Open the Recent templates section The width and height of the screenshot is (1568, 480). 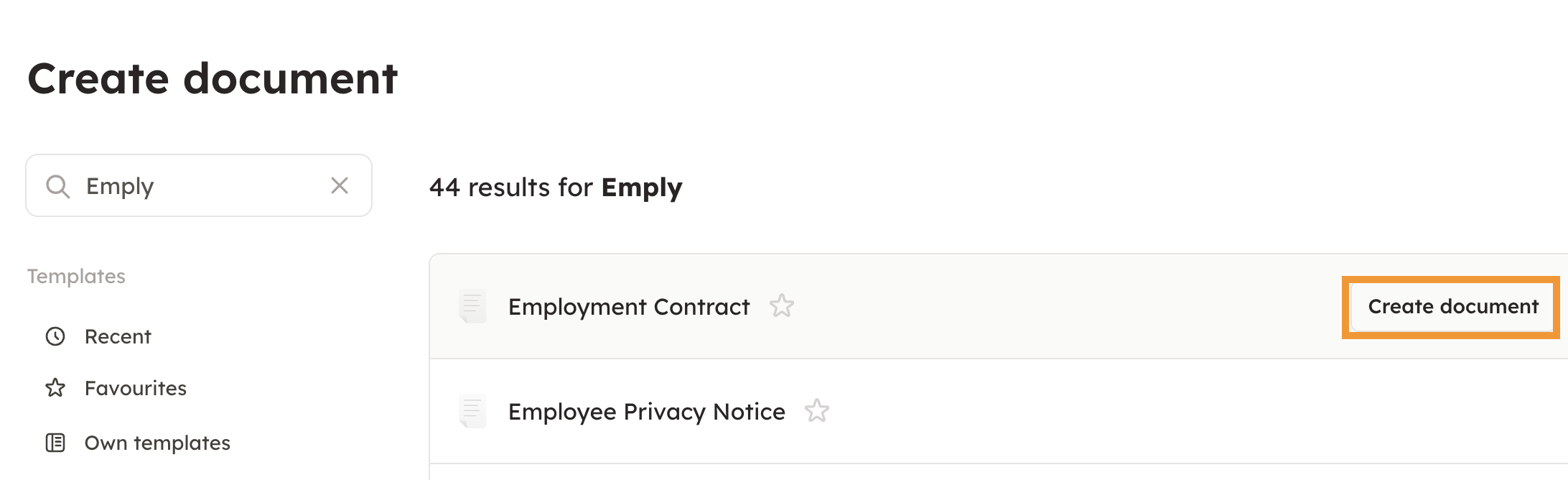(x=118, y=336)
